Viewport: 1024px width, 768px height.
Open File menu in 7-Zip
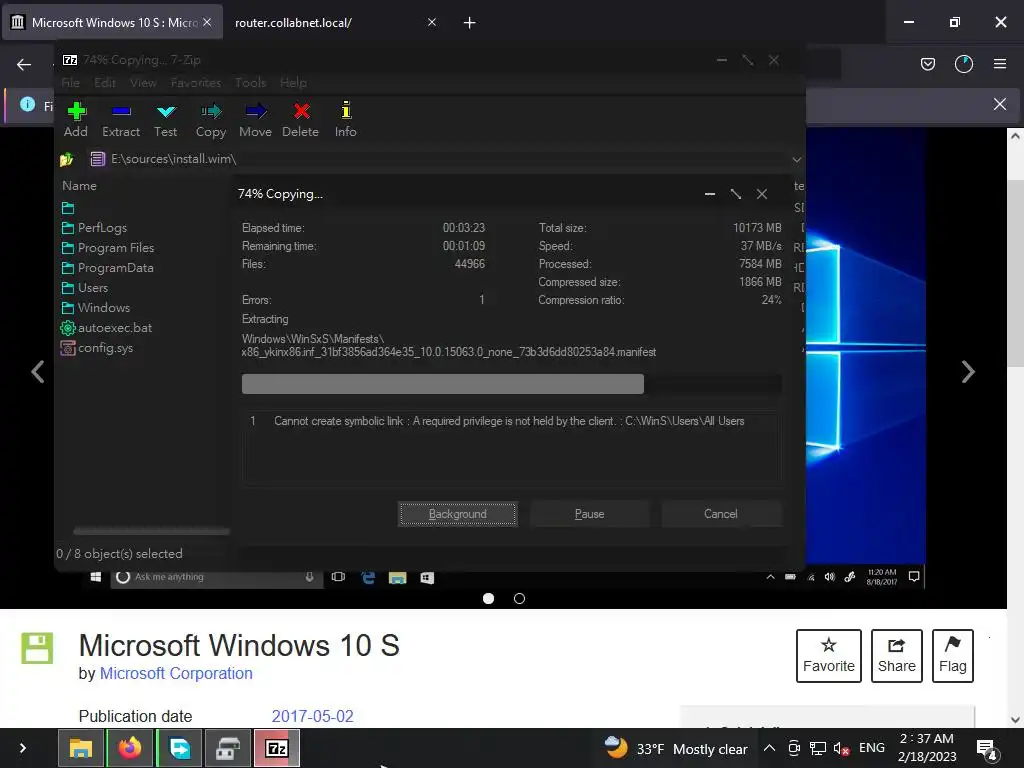pos(71,82)
